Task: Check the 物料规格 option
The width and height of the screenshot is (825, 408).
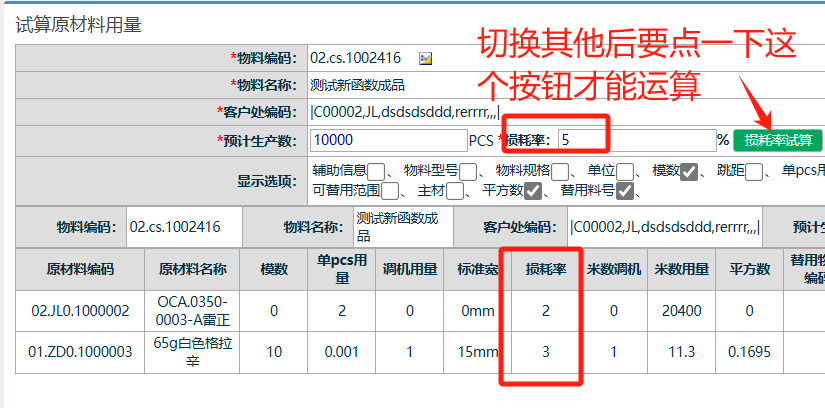Action: tap(560, 172)
